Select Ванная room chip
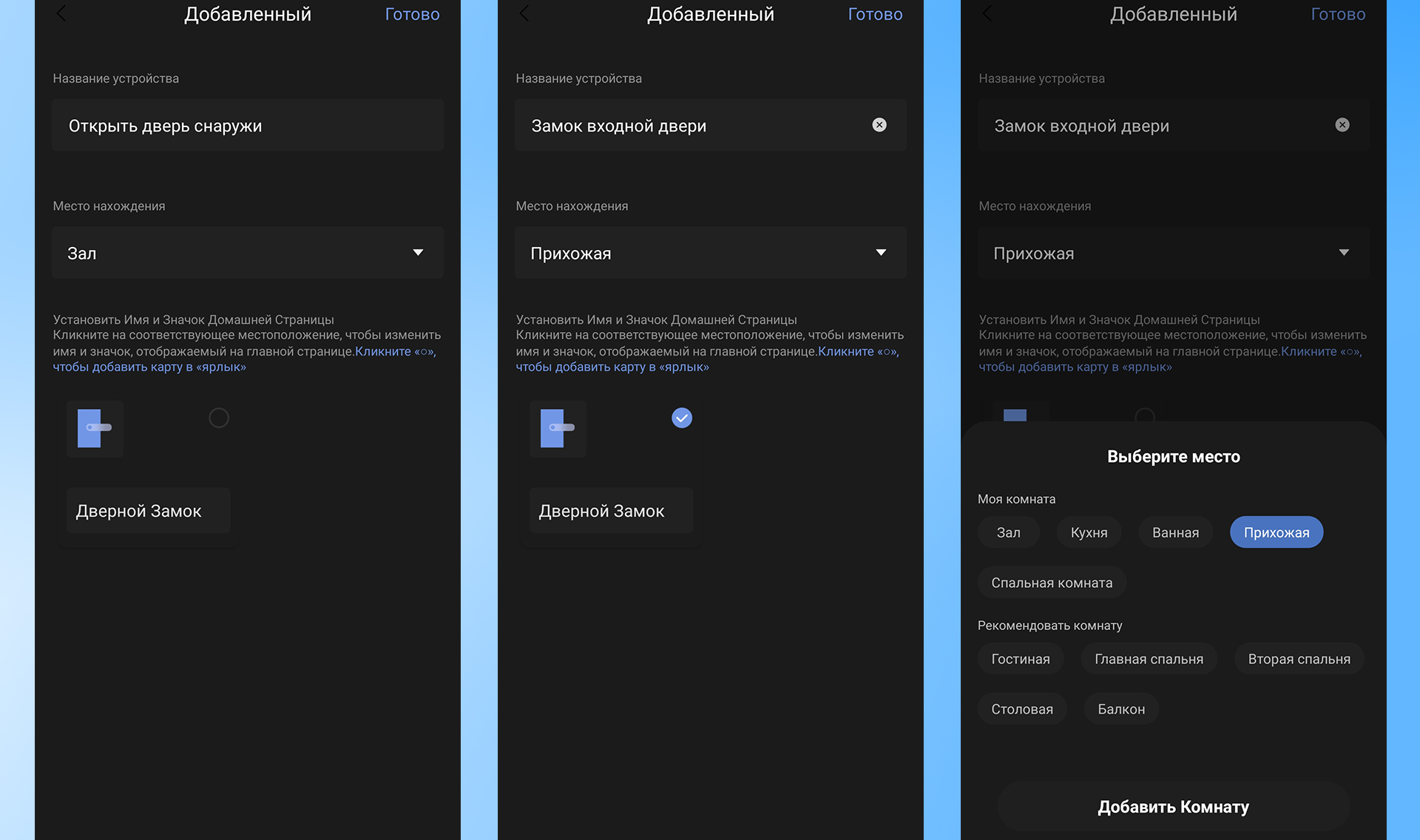 [1175, 532]
